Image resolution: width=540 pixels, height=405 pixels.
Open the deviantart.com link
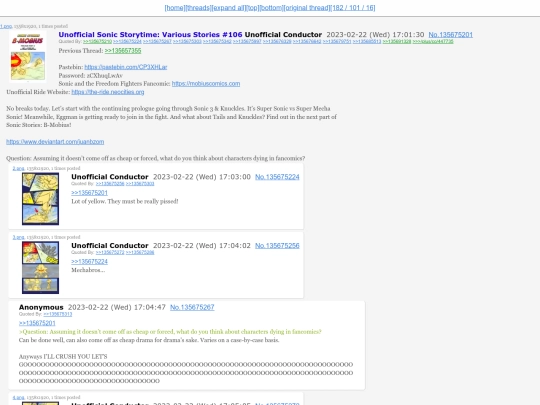point(55,142)
